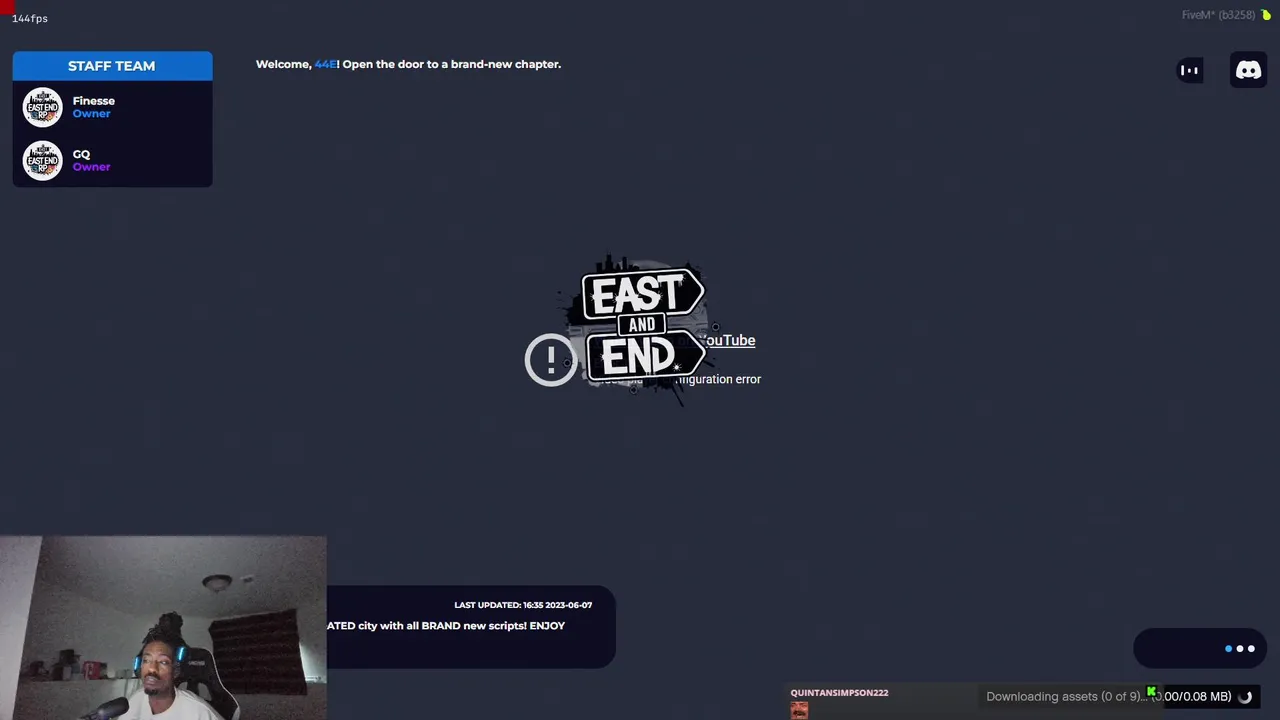1280x720 pixels.
Task: Click the webcam overlay thumbnail
Action: coord(163,628)
